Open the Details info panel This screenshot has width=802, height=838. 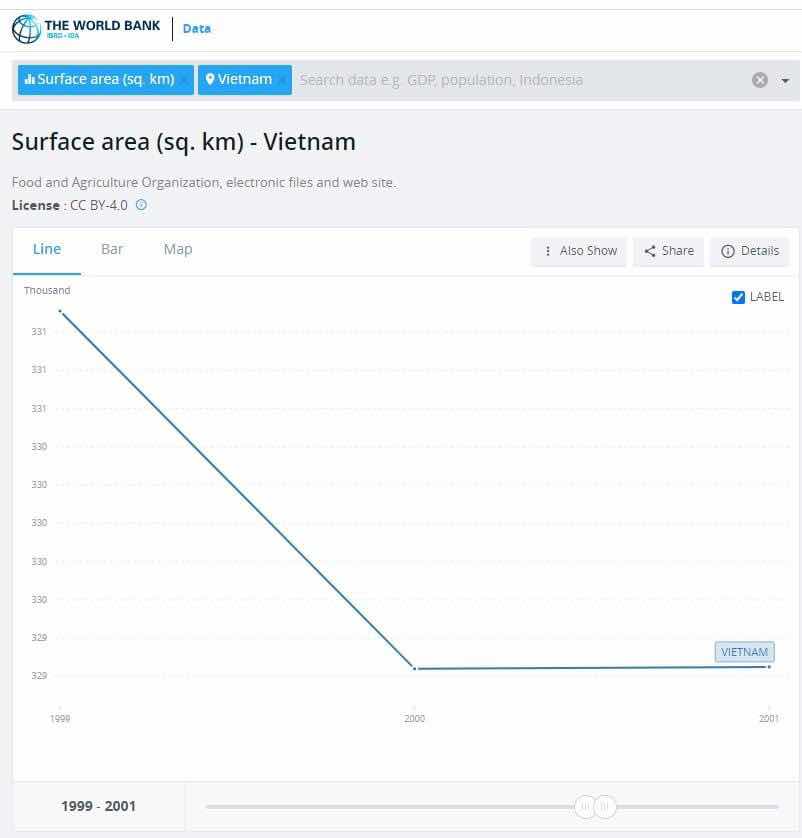pos(750,251)
